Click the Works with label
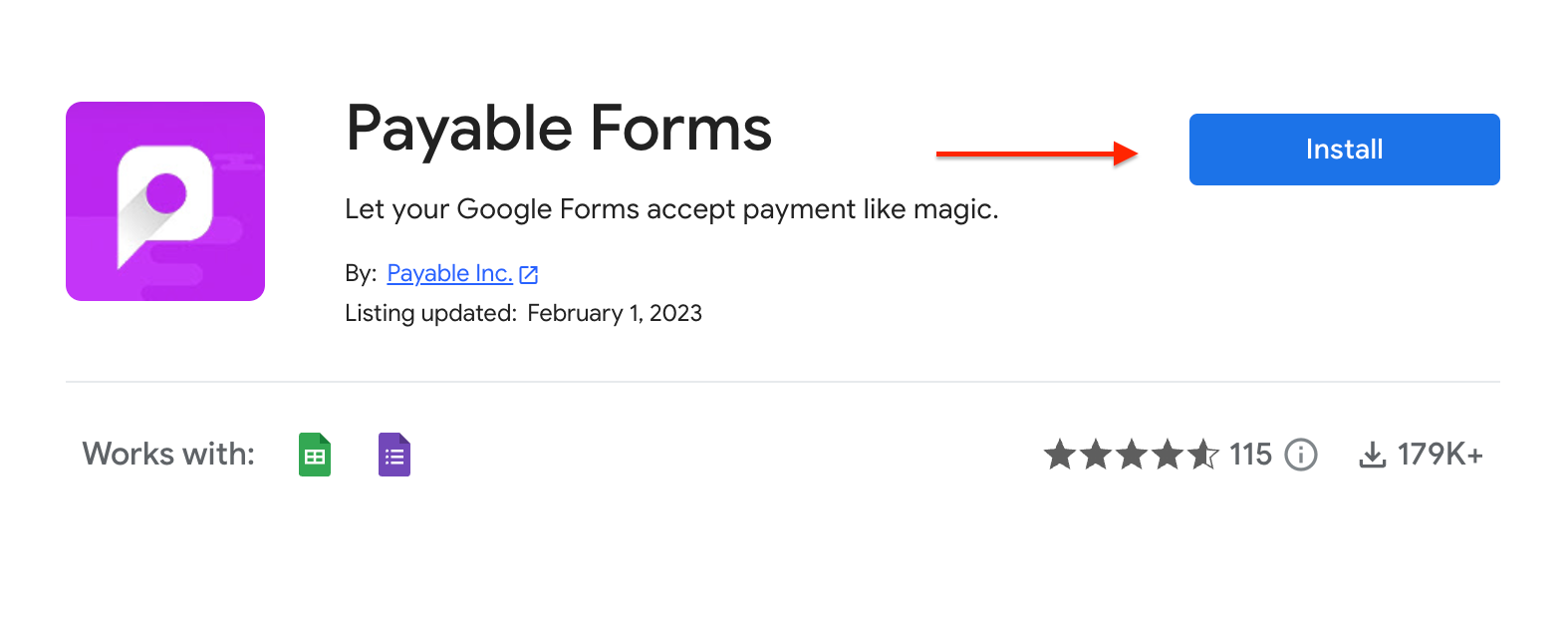This screenshot has width=1568, height=626. click(x=168, y=455)
